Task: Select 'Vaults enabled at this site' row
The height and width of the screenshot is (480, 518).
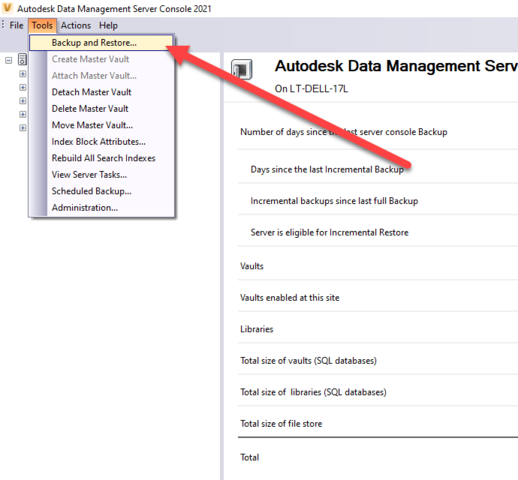Action: [x=378, y=298]
